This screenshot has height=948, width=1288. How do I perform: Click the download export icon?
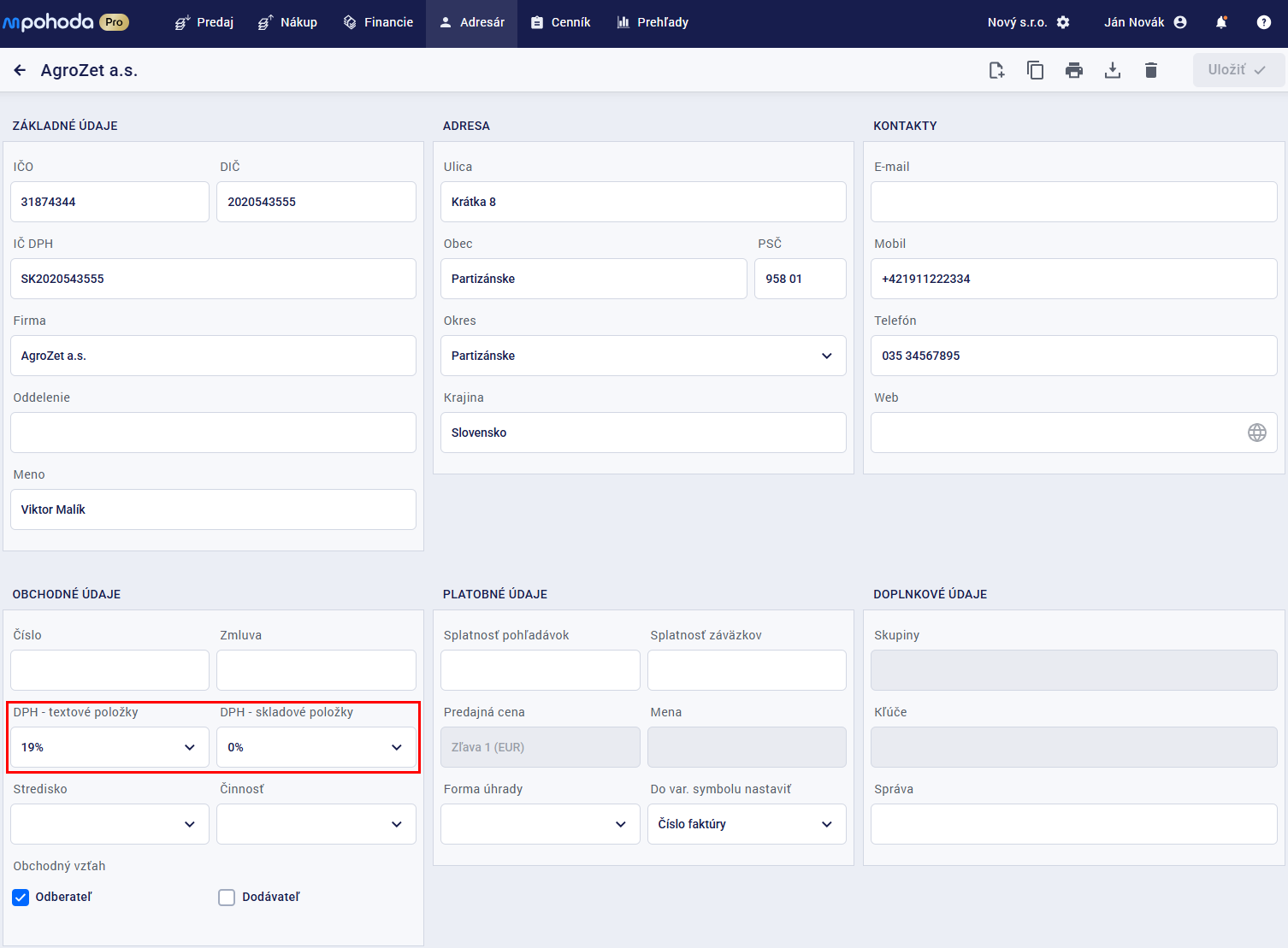(x=1113, y=70)
